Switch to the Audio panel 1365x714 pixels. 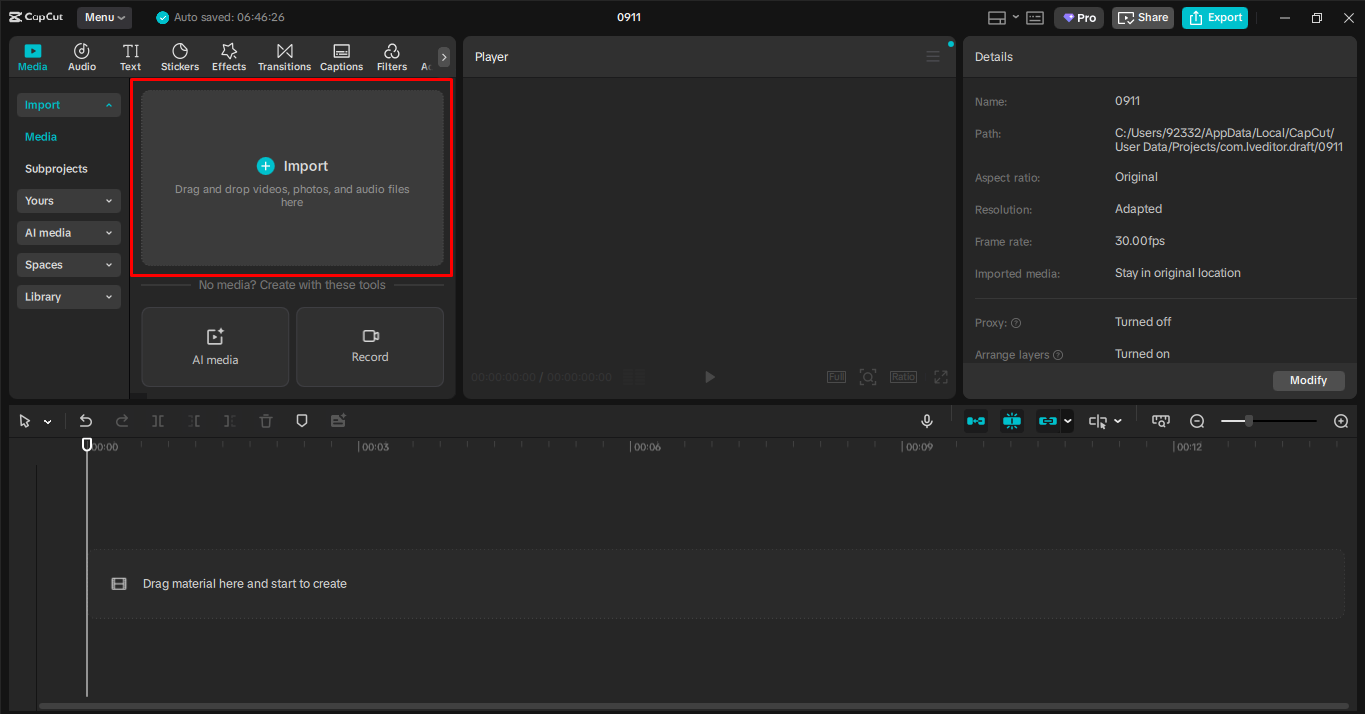click(x=81, y=56)
